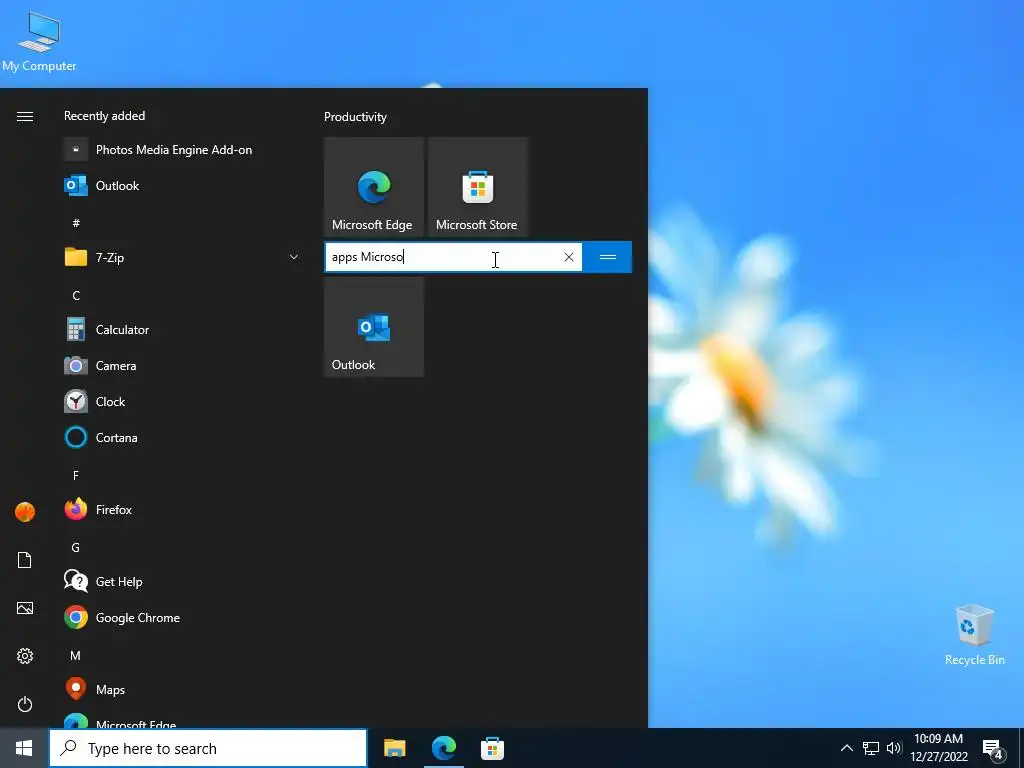This screenshot has height=768, width=1024.
Task: Open the Clock app
Action: [x=183, y=402]
